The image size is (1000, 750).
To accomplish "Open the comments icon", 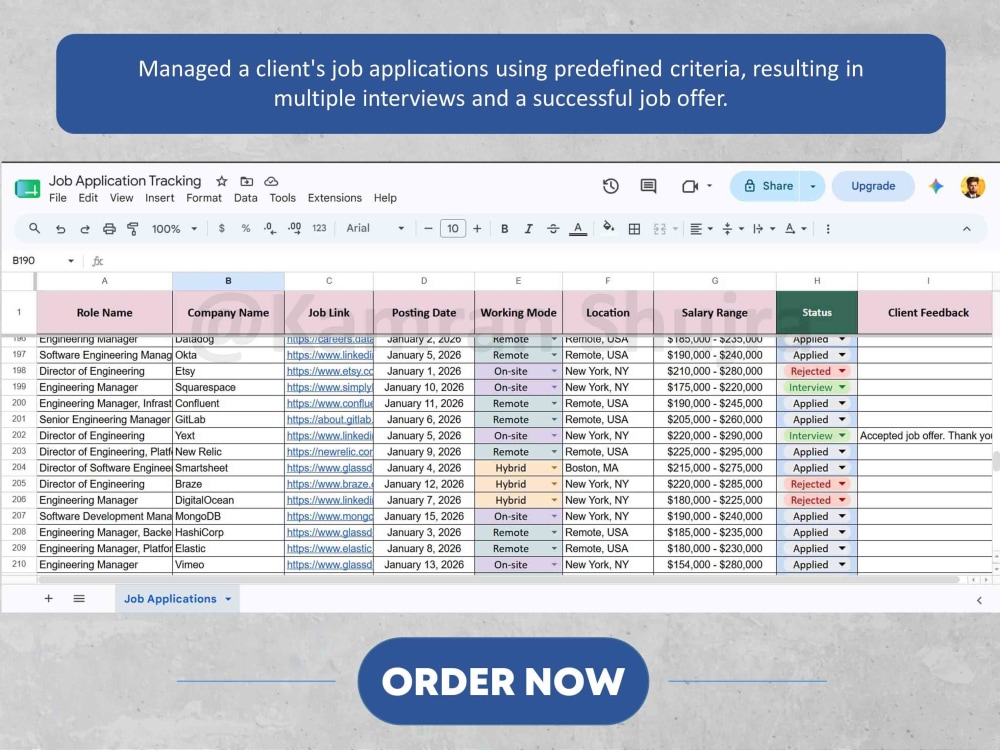I will (x=649, y=186).
